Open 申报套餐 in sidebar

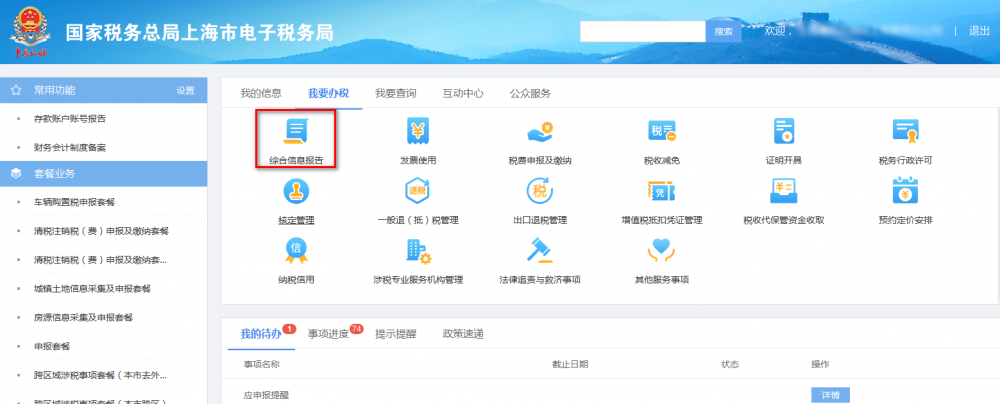tap(52, 347)
